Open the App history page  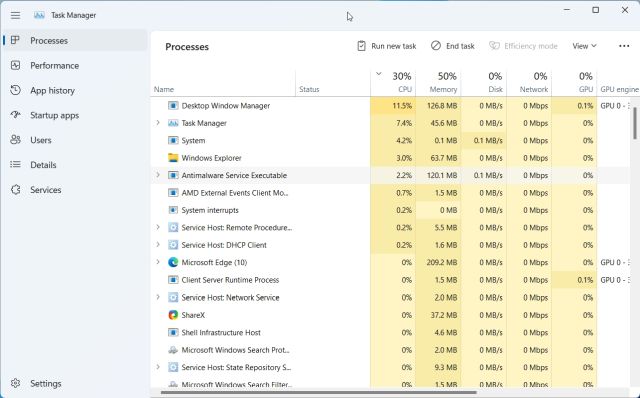point(75,90)
